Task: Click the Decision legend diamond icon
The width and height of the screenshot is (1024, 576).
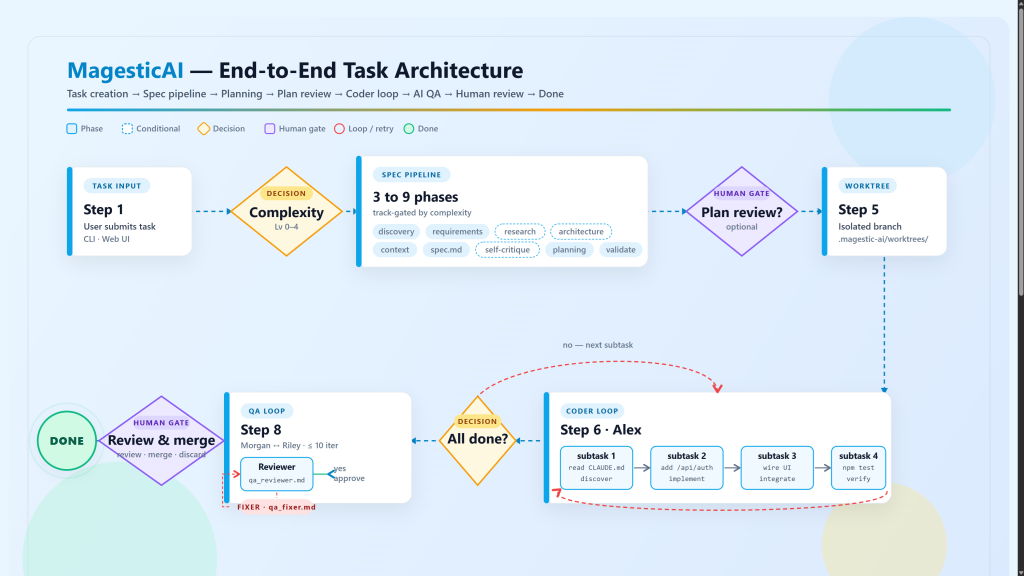Action: [x=204, y=129]
